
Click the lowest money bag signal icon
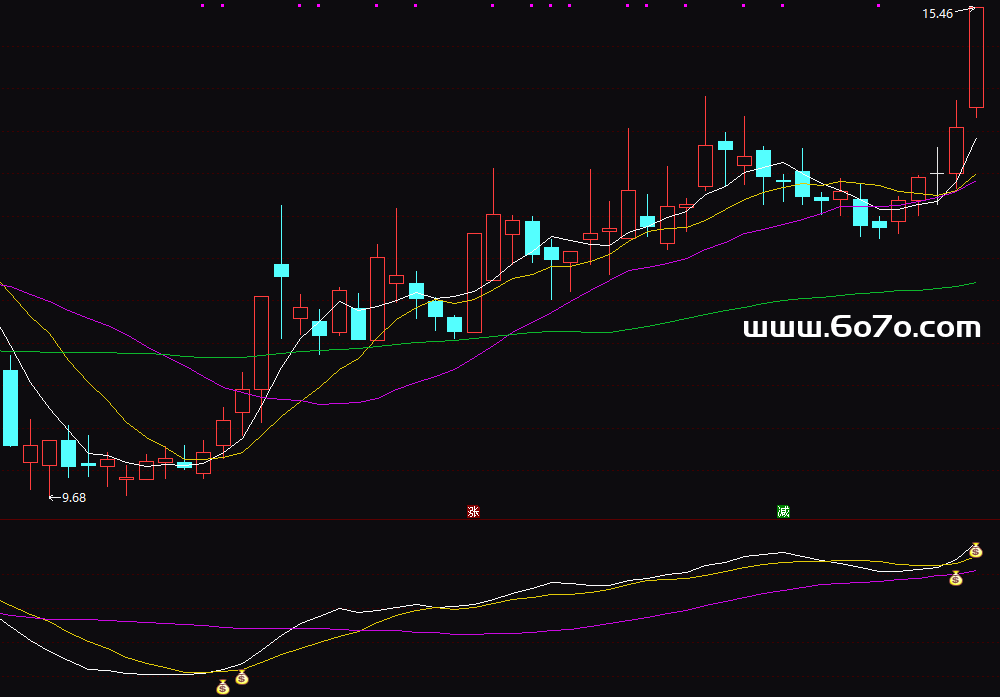(x=223, y=687)
